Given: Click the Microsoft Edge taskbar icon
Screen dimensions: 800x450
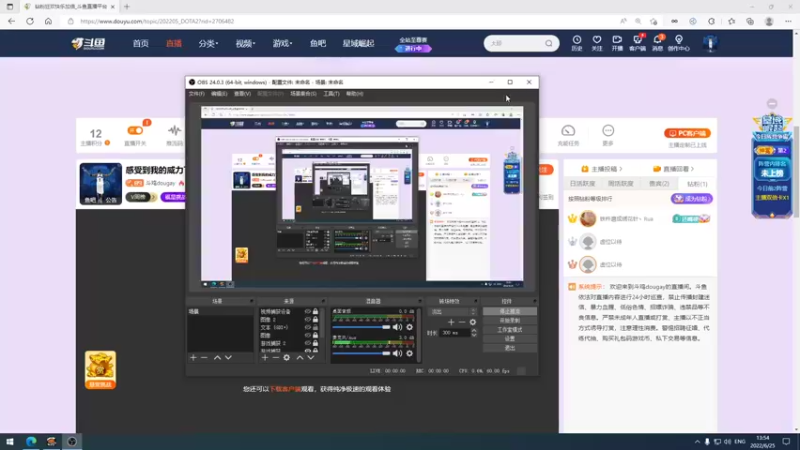Looking at the screenshot, I should tap(31, 441).
